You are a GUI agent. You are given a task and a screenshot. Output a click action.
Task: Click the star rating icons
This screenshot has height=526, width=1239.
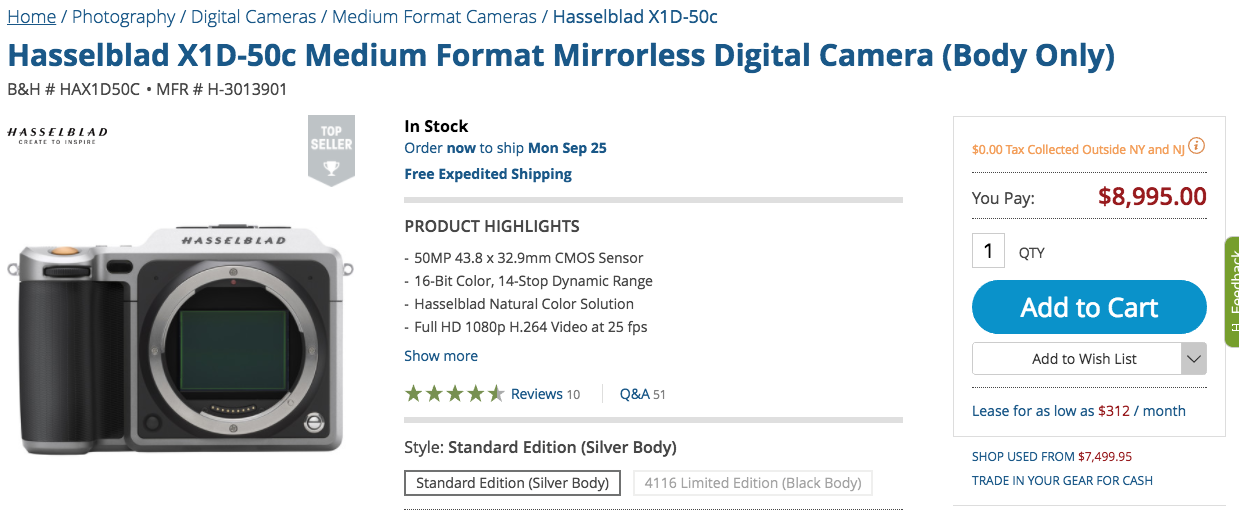tap(455, 394)
